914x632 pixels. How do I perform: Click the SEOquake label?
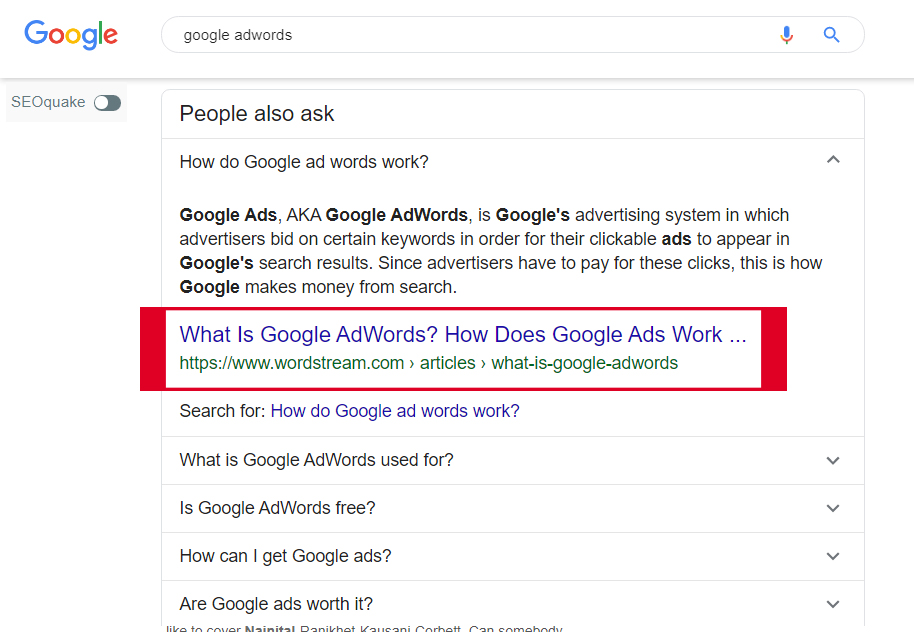click(x=48, y=102)
